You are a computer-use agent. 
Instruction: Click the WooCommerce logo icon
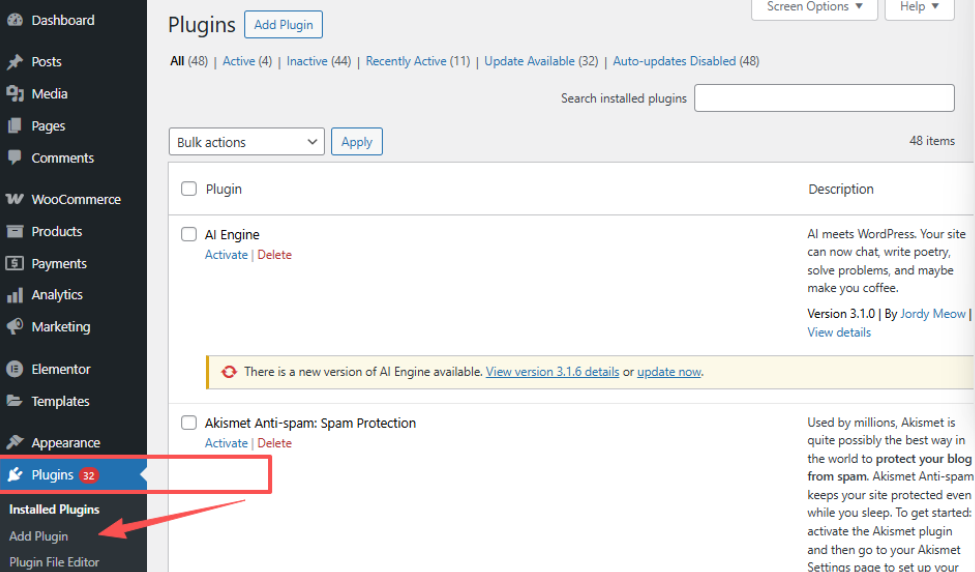tap(15, 200)
